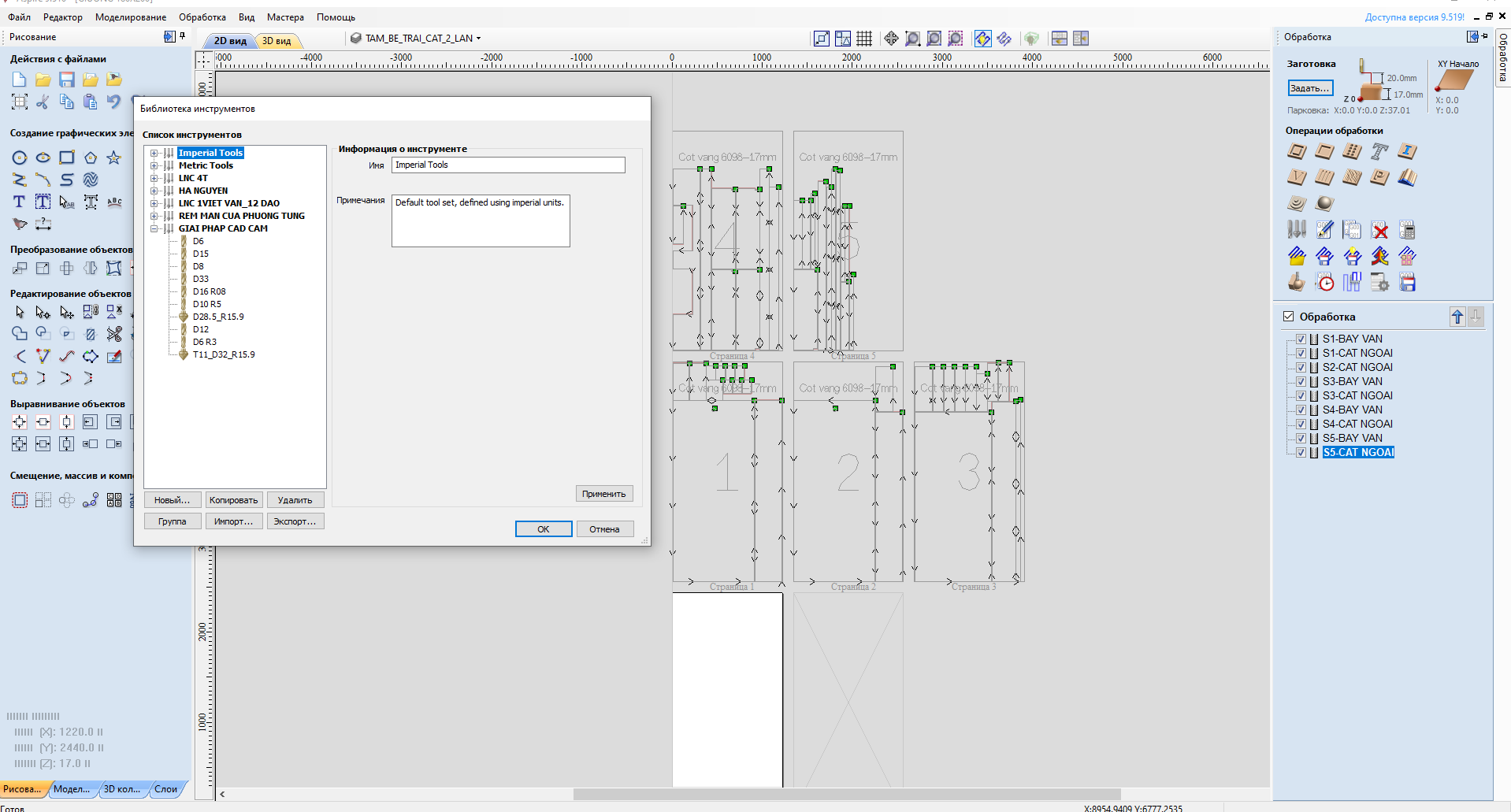Viewport: 1511px width, 812px height.
Task: Choose the Draw Text tool
Action: tap(20, 202)
